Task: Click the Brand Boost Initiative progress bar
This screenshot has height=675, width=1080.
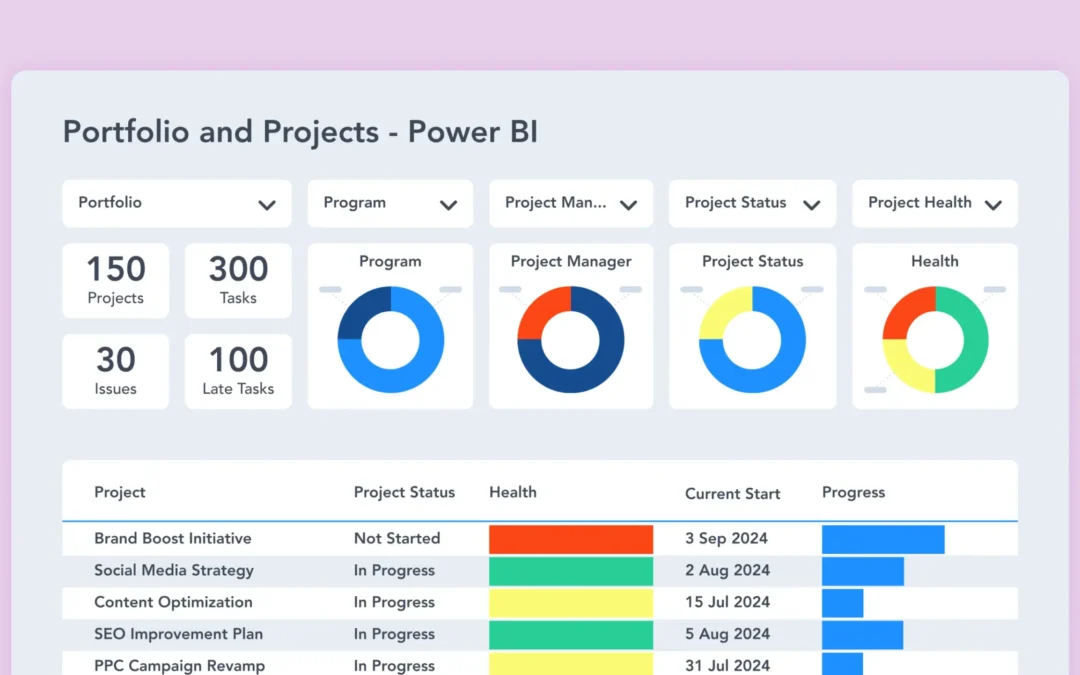Action: point(880,538)
